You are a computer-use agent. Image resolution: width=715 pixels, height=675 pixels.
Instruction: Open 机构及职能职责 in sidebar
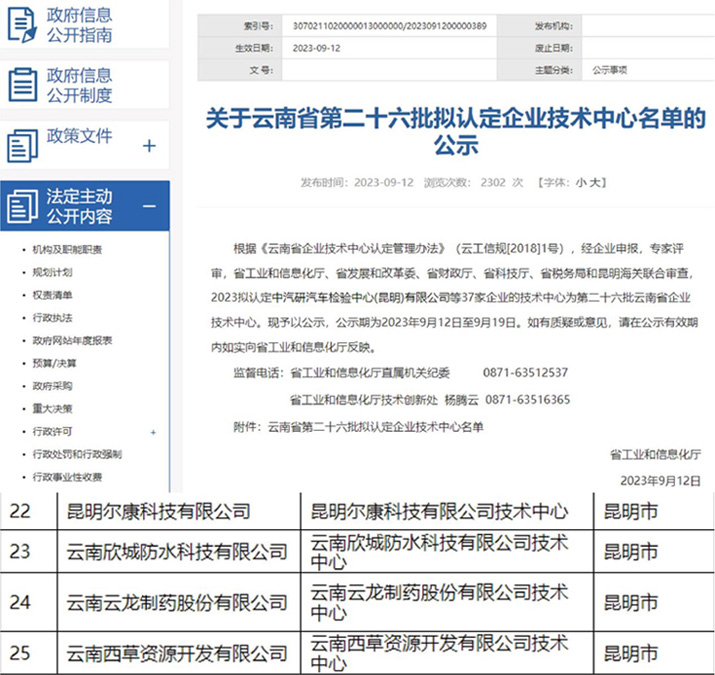pos(66,248)
